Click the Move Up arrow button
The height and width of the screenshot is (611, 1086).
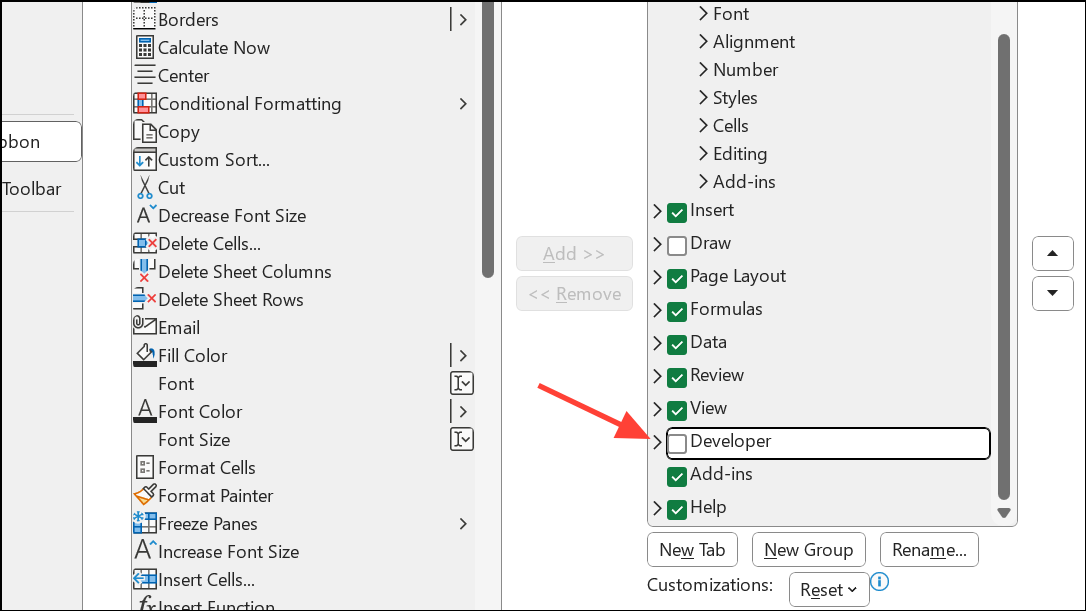tap(1052, 253)
